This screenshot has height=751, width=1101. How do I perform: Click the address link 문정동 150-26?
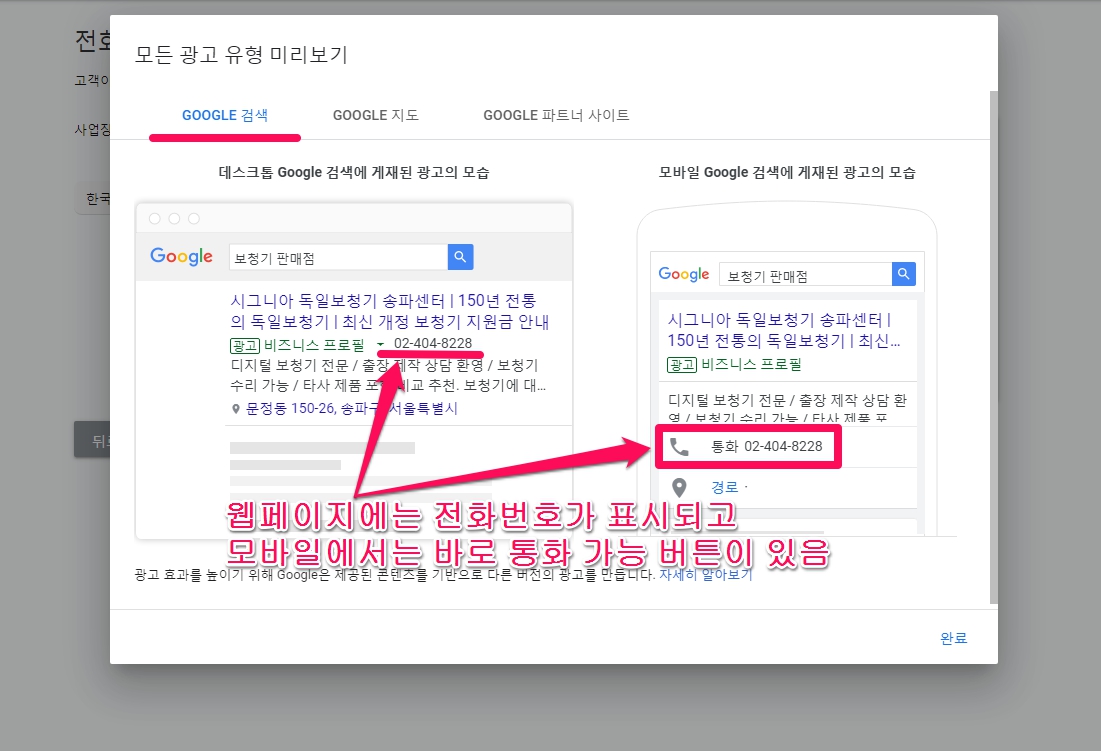click(x=351, y=408)
